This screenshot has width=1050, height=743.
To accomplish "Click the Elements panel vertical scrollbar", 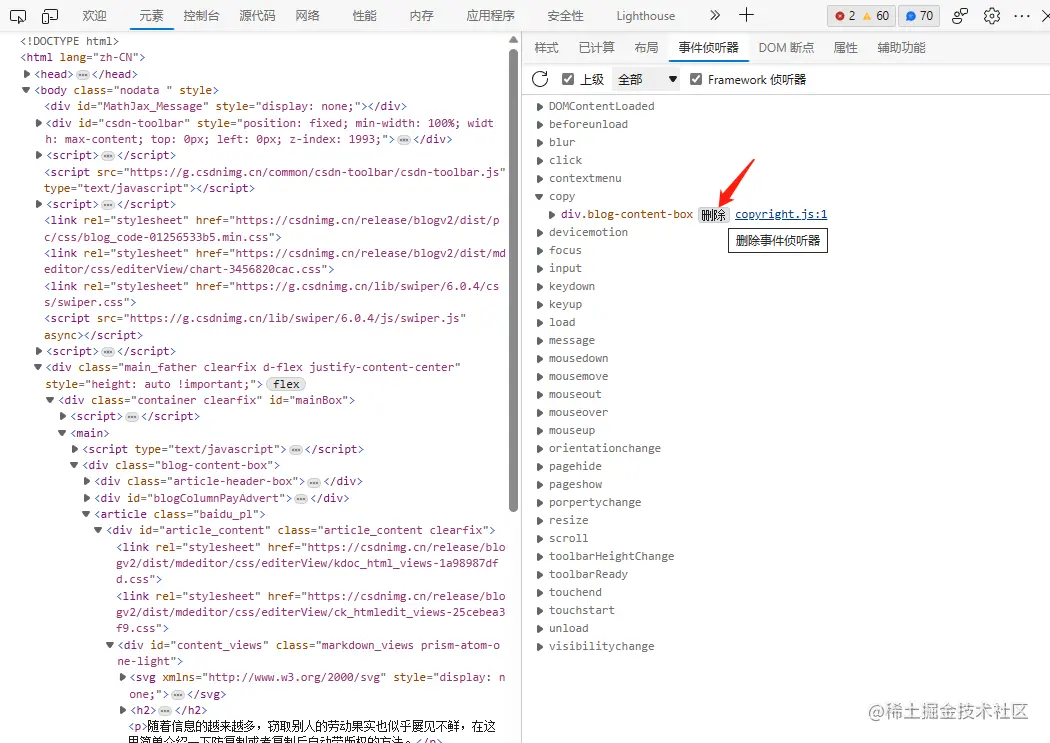I will (514, 280).
